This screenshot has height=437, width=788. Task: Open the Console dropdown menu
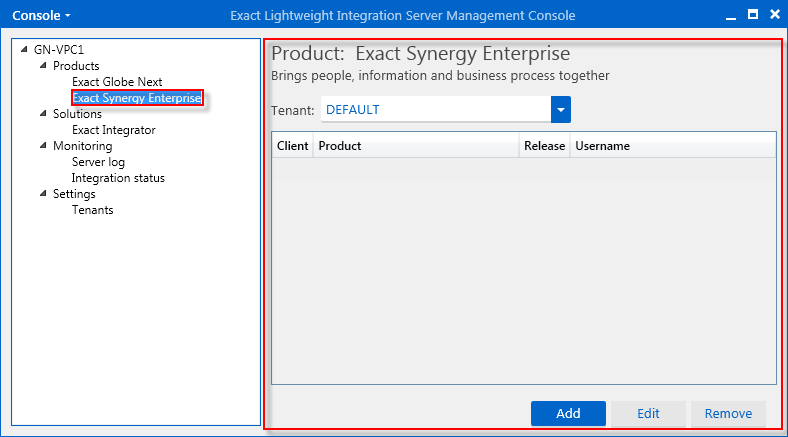pos(41,16)
